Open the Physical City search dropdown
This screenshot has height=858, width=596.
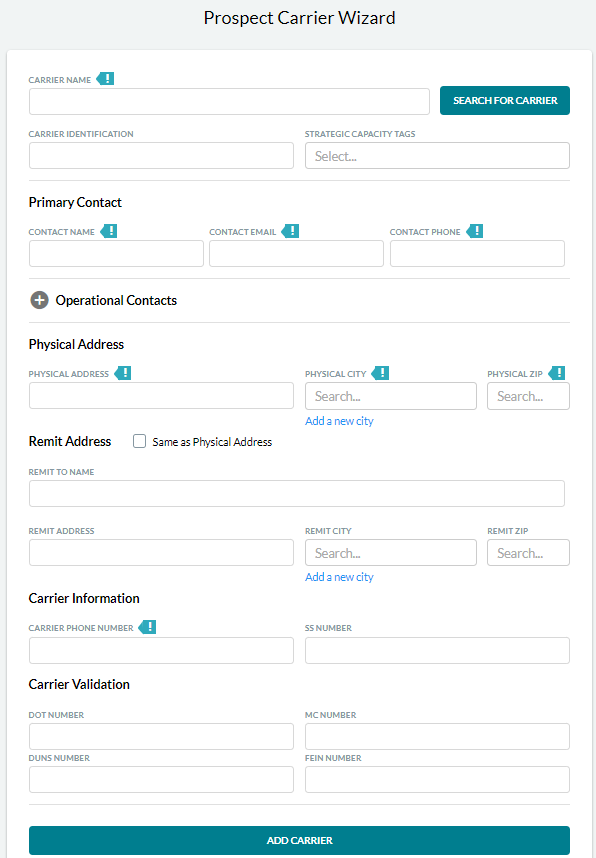[391, 396]
